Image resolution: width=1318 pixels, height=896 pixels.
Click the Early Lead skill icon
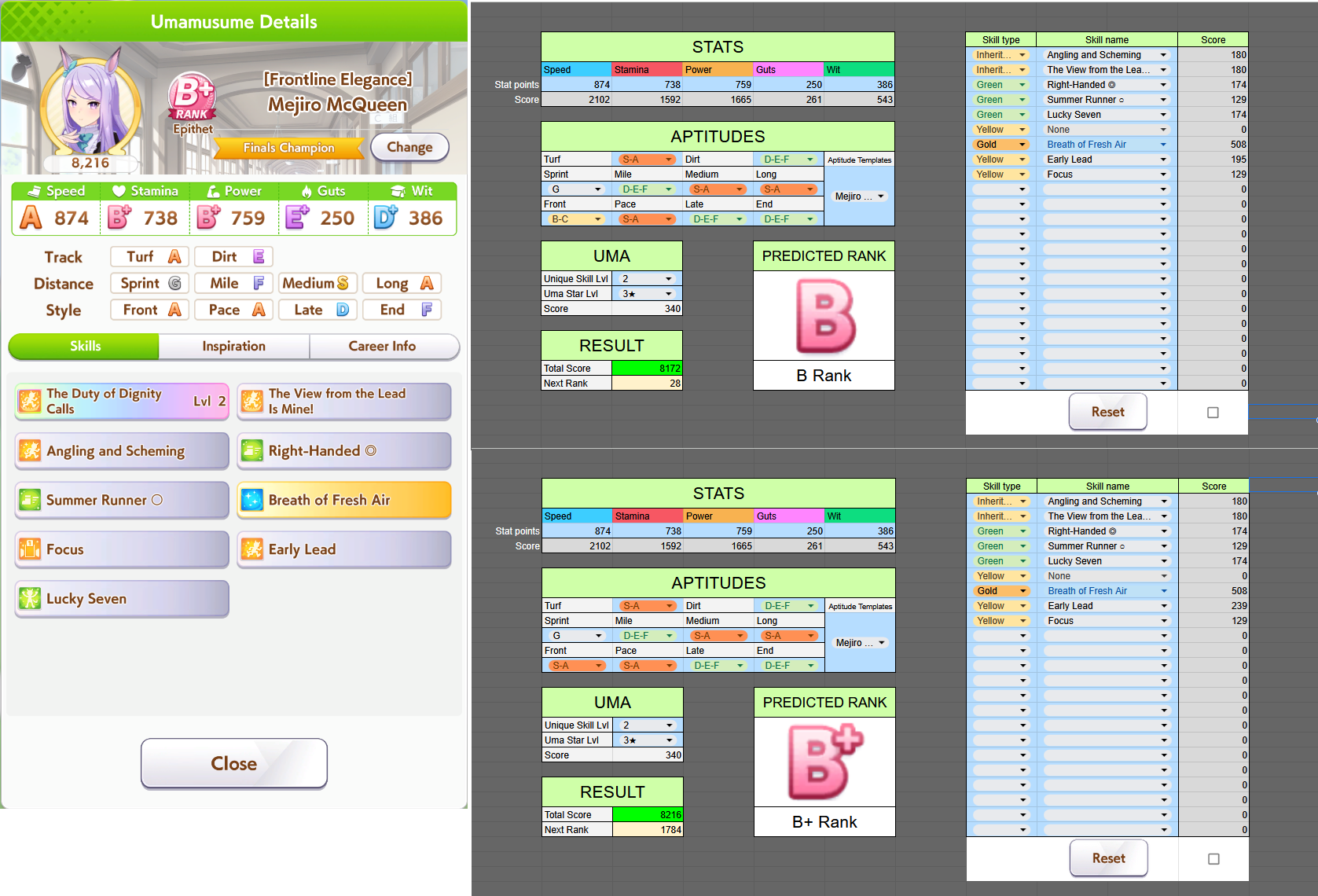(252, 549)
